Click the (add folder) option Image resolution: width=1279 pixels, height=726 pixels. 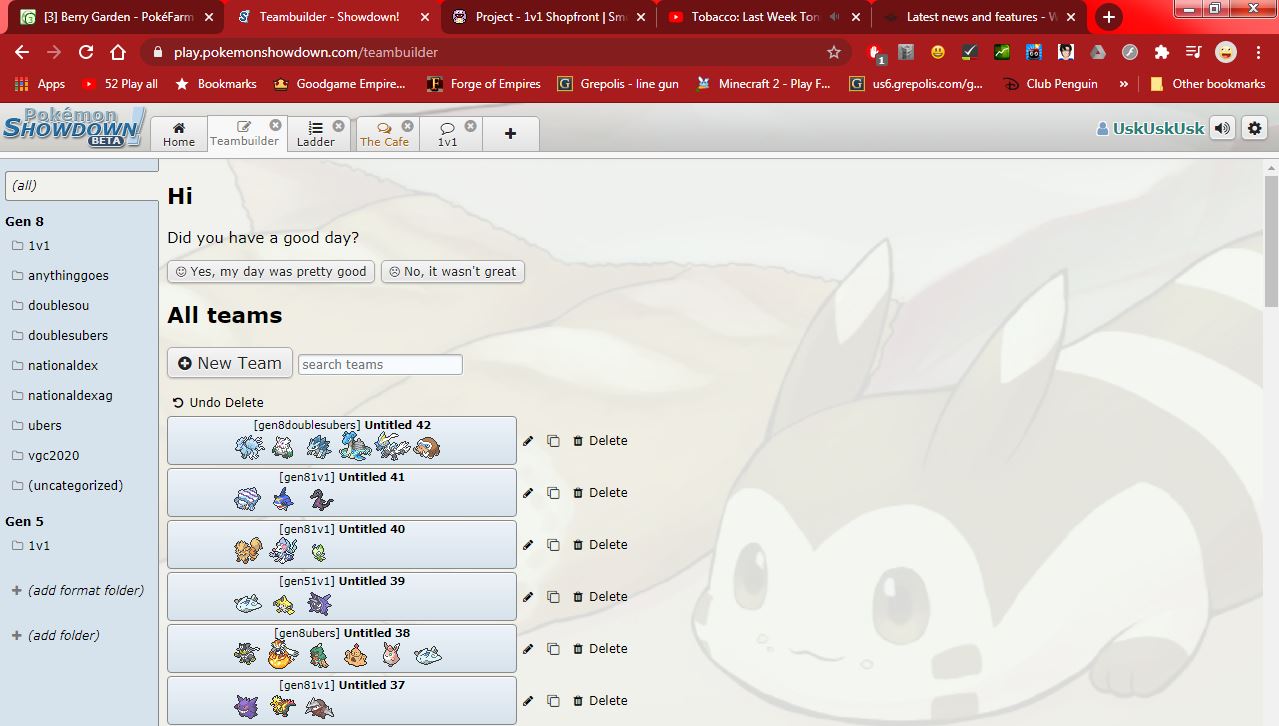[x=63, y=636]
